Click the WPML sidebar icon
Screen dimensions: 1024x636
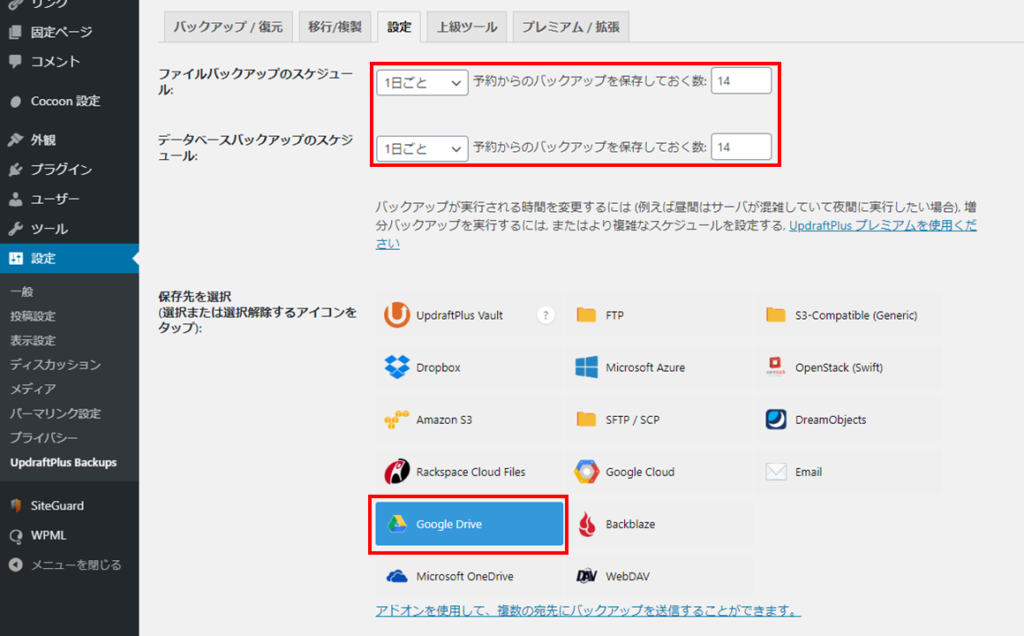click(16, 535)
